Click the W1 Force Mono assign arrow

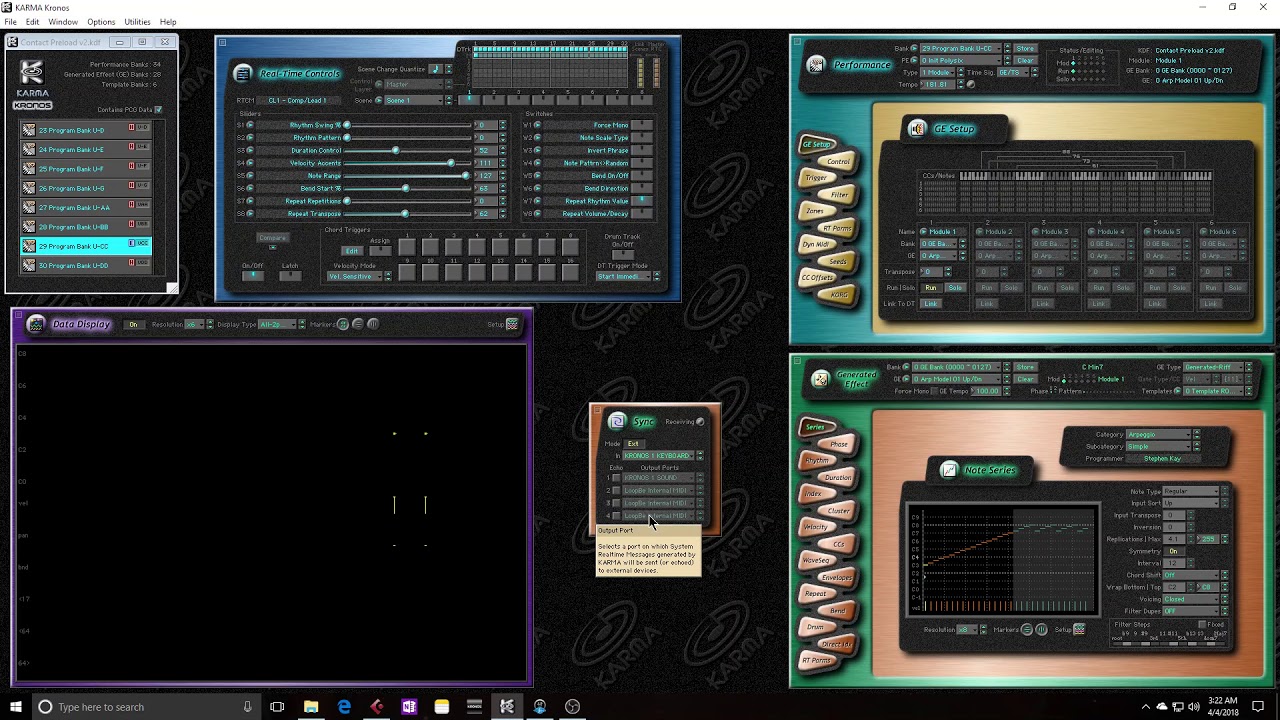536,125
